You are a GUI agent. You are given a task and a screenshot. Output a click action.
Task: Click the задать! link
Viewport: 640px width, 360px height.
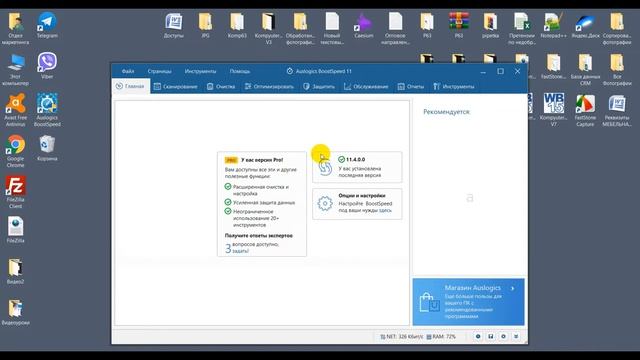coord(240,251)
